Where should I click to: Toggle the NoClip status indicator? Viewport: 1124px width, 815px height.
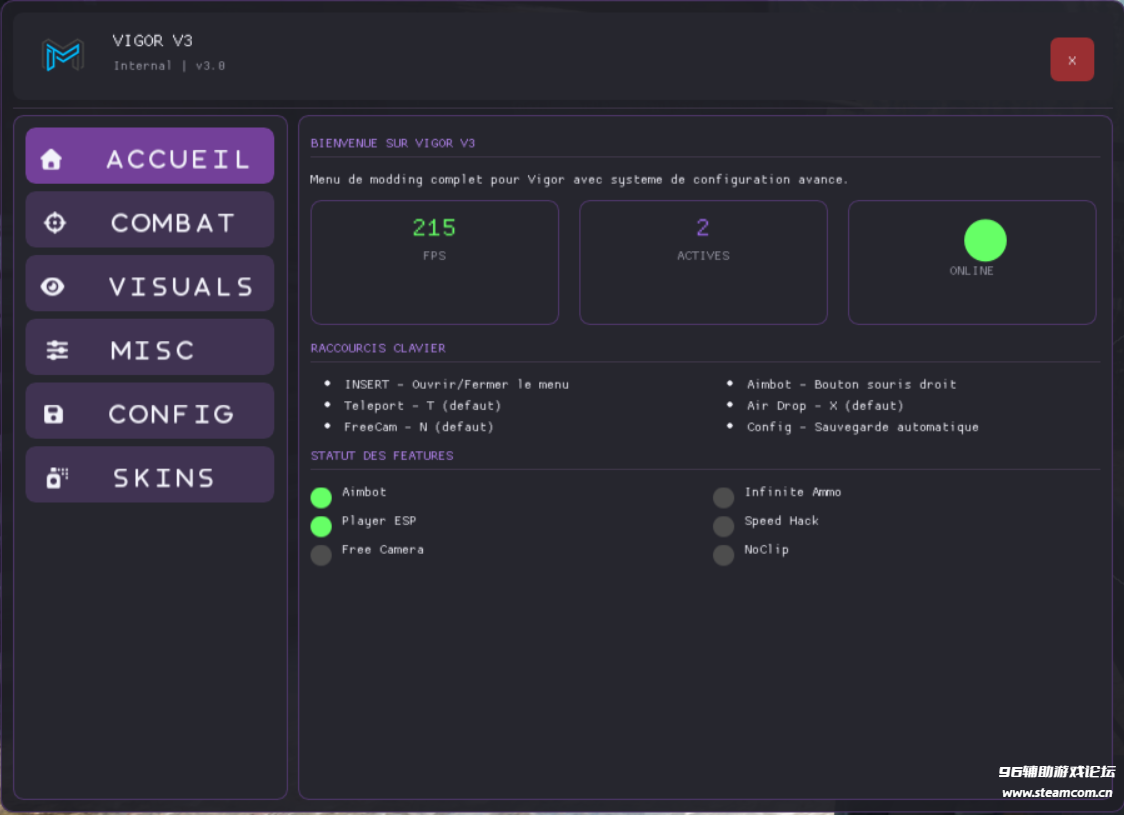click(x=723, y=555)
